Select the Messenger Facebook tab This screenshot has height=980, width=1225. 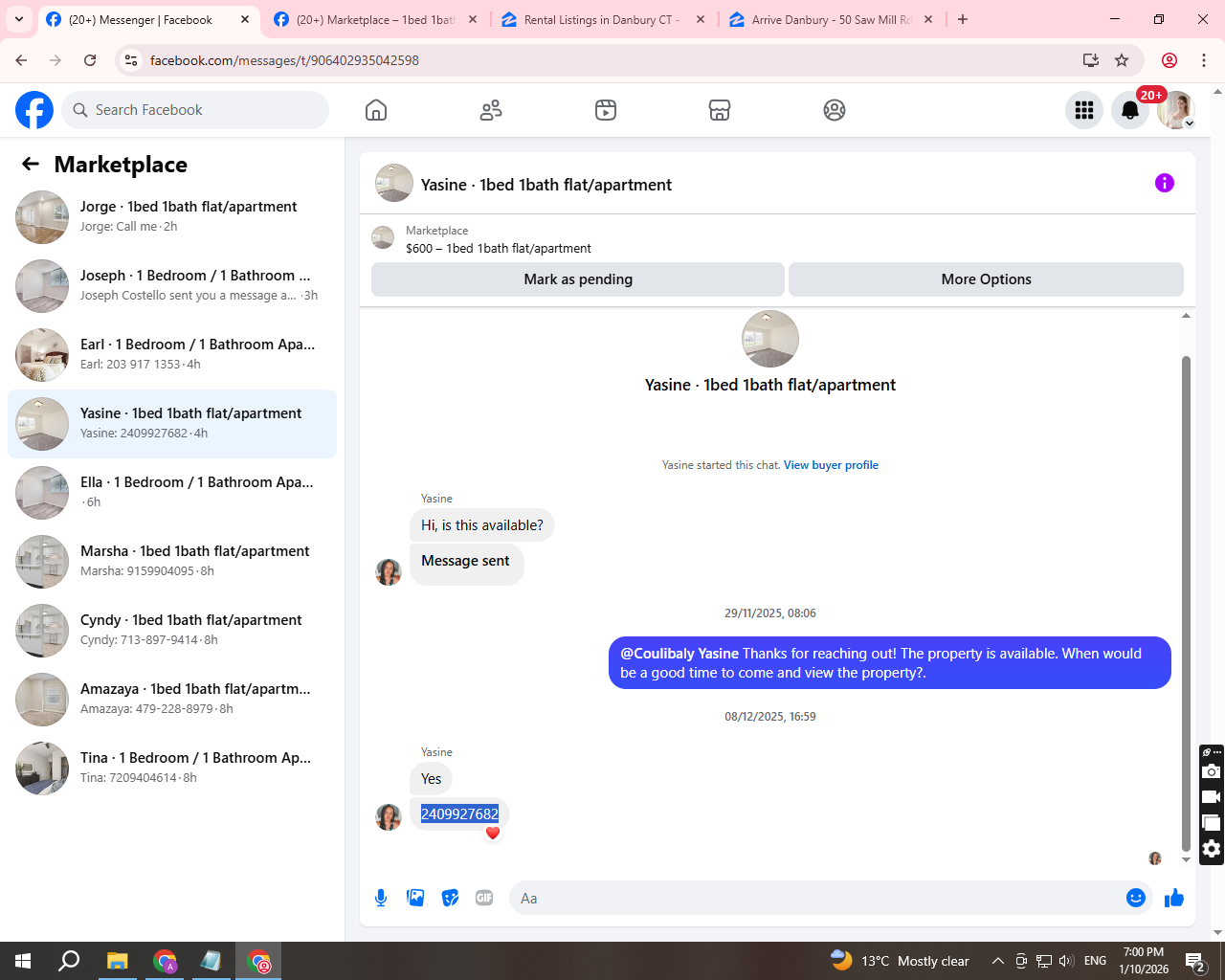[147, 19]
